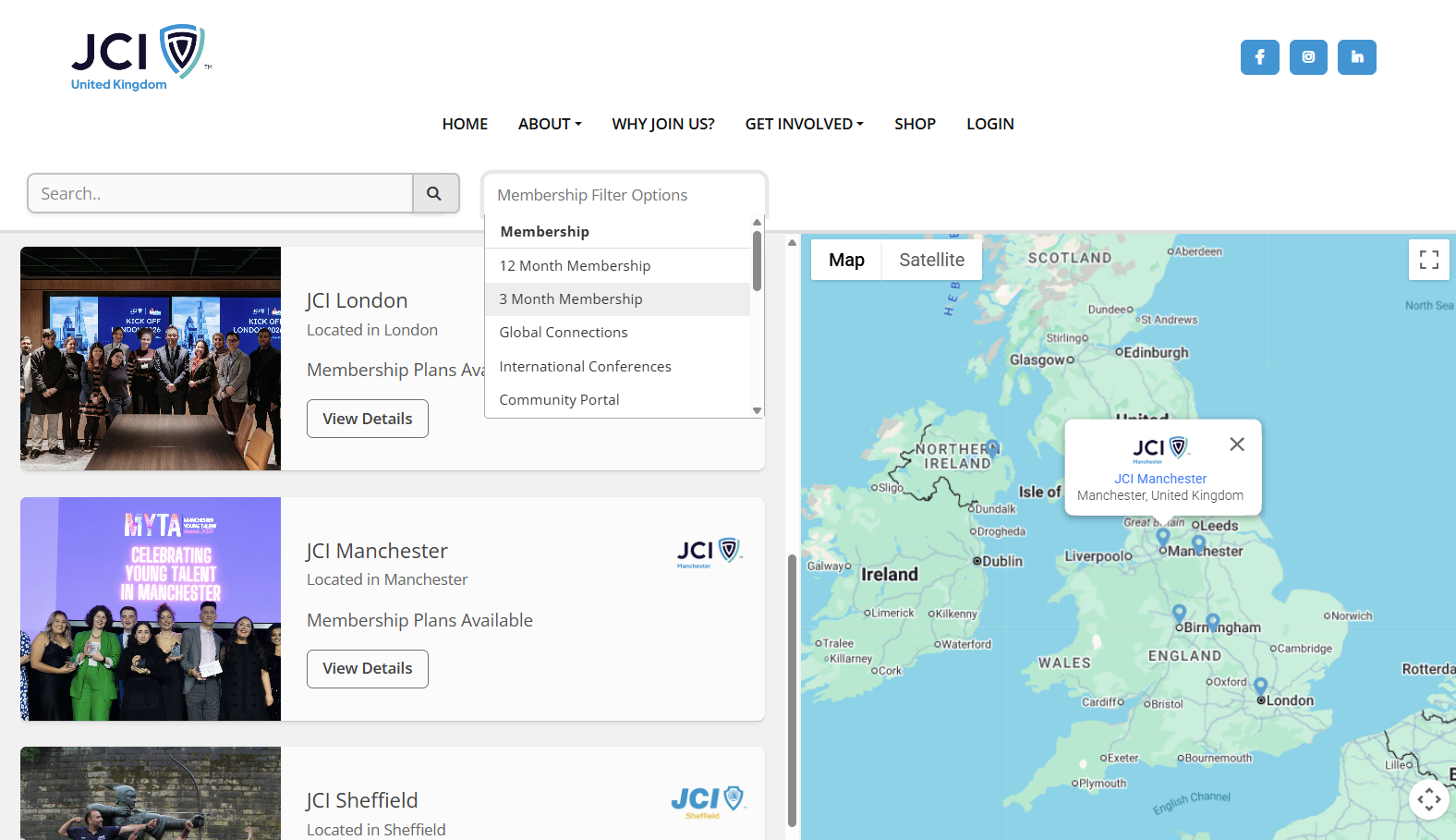Select International Conferences filter option
The height and width of the screenshot is (840, 1456).
[617, 367]
